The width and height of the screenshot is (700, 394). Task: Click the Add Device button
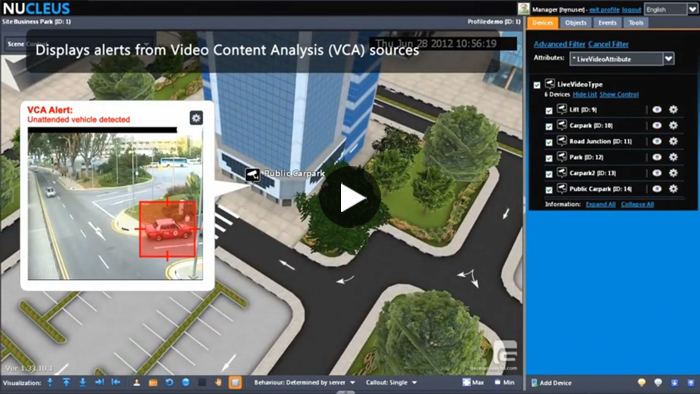[x=551, y=383]
